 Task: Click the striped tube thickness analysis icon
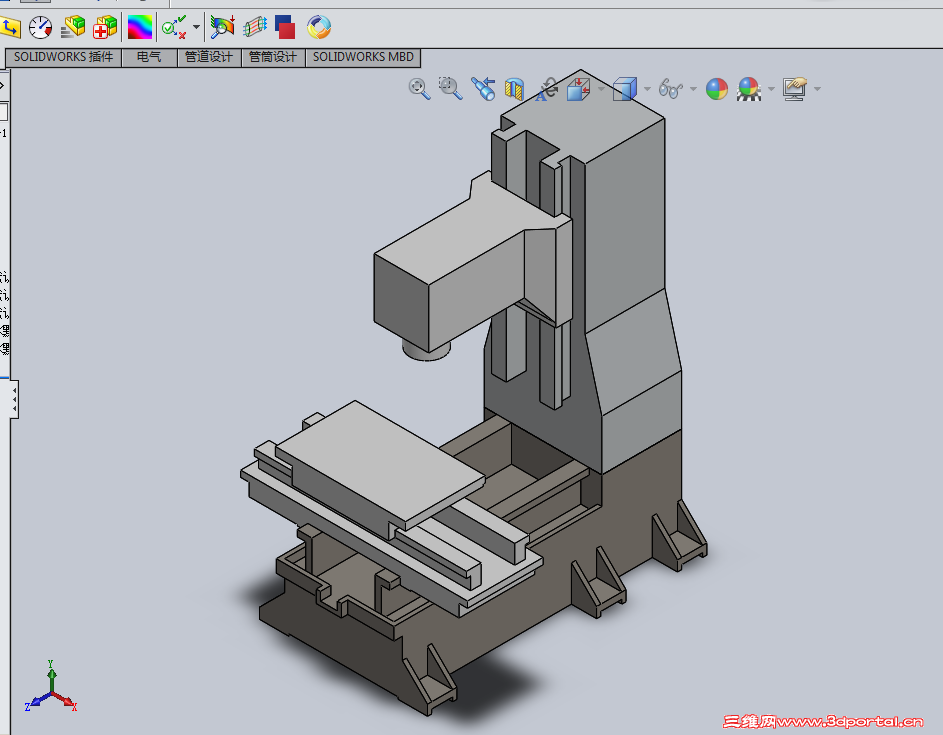[x=255, y=27]
